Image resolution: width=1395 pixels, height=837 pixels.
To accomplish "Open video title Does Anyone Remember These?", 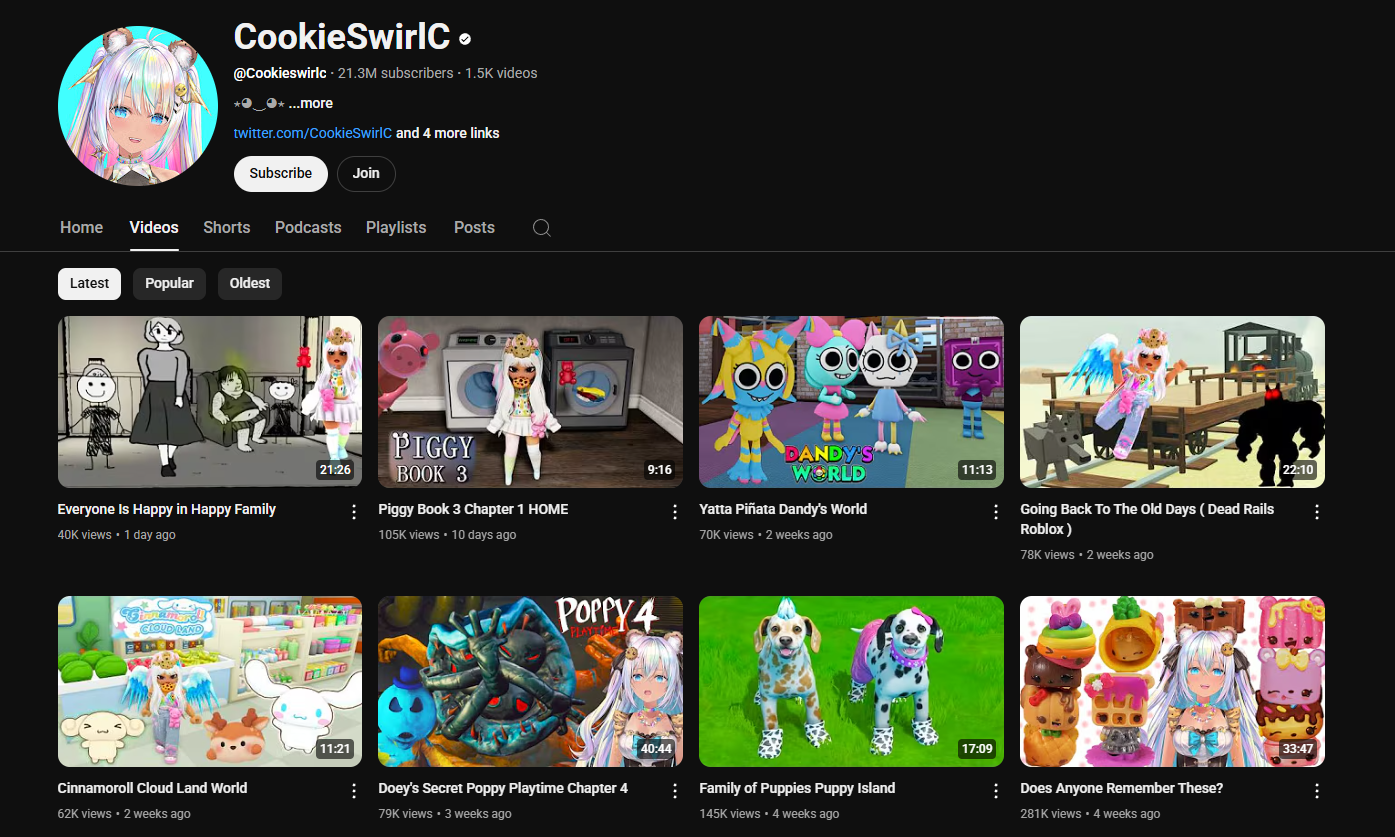I will [1121, 788].
